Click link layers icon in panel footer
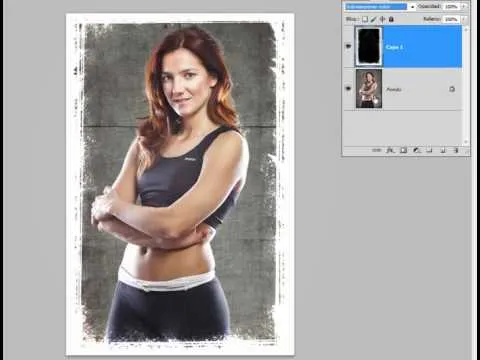This screenshot has height=360, width=480. (376, 150)
